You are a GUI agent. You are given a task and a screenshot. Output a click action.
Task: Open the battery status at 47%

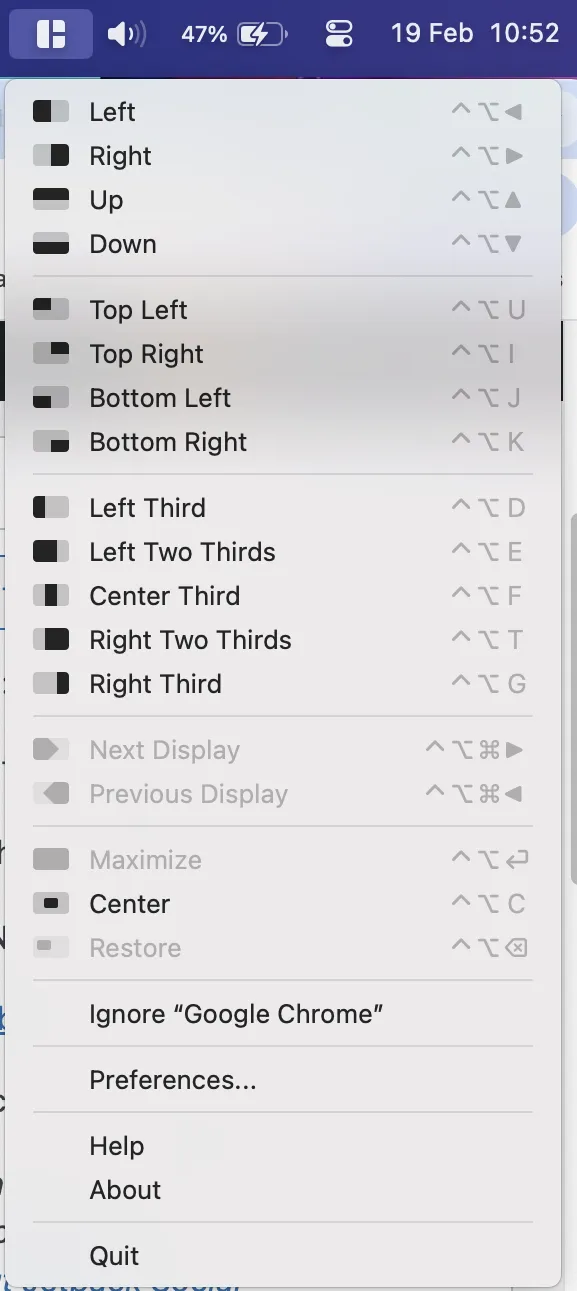coord(234,34)
